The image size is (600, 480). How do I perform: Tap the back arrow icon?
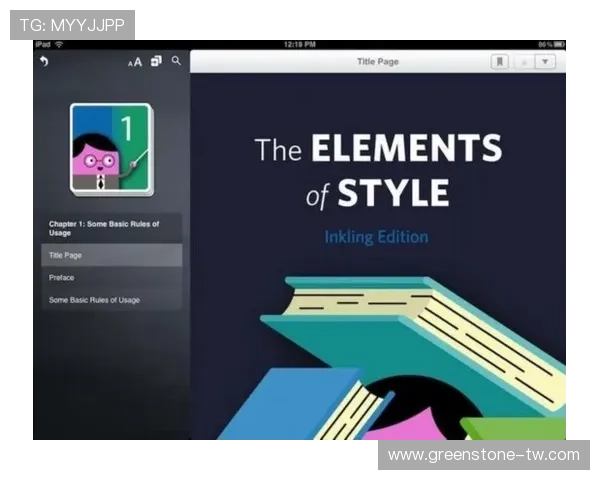coord(43,62)
